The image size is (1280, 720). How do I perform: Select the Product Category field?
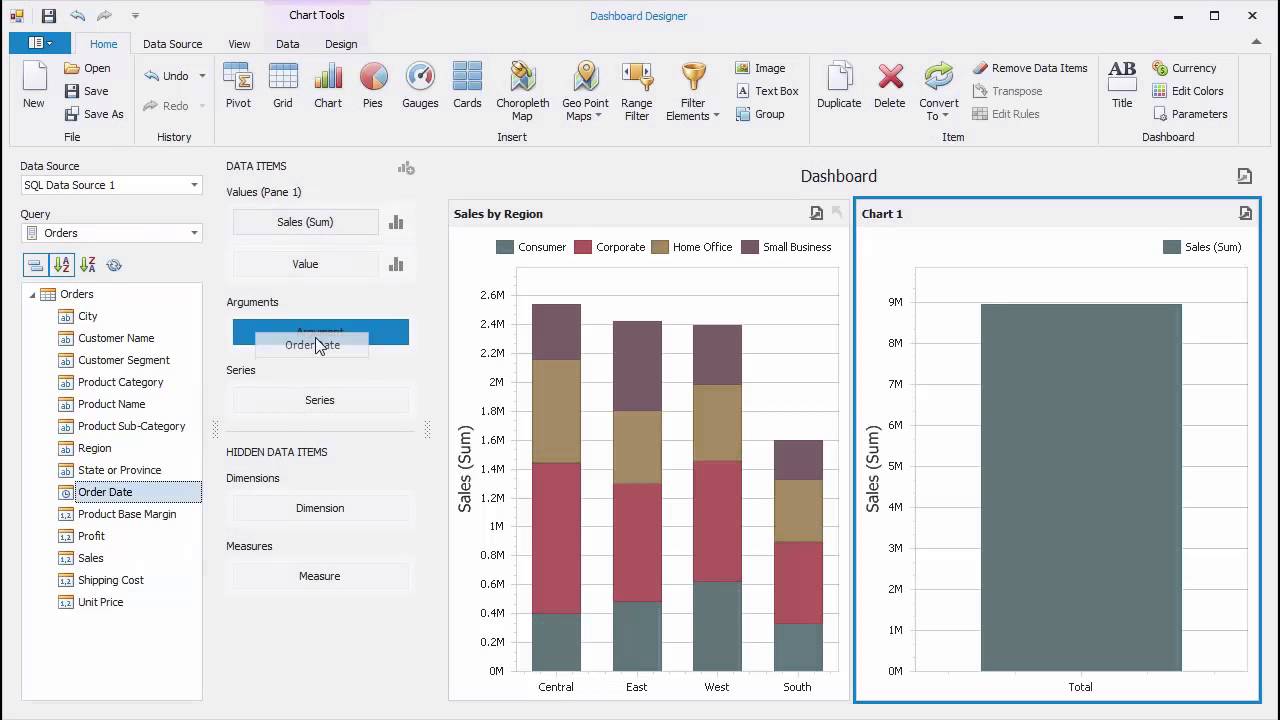coord(120,382)
